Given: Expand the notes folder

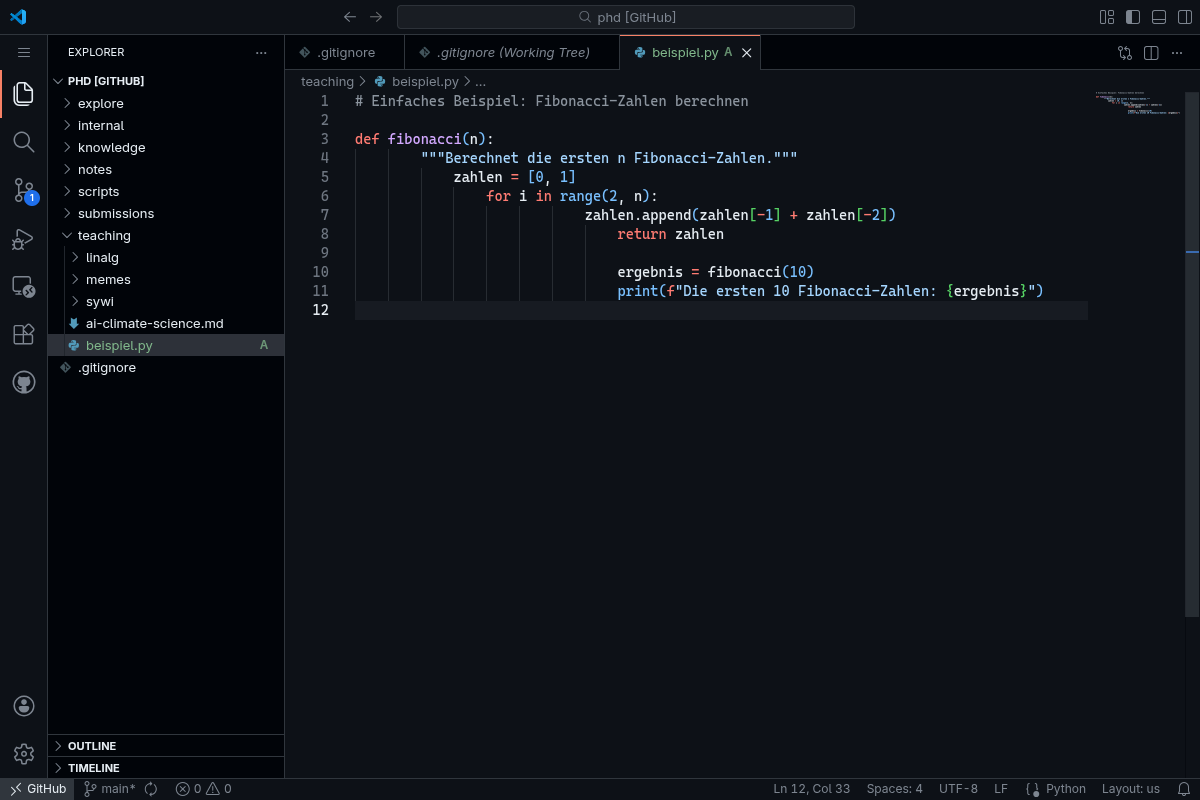Looking at the screenshot, I should (166, 169).
